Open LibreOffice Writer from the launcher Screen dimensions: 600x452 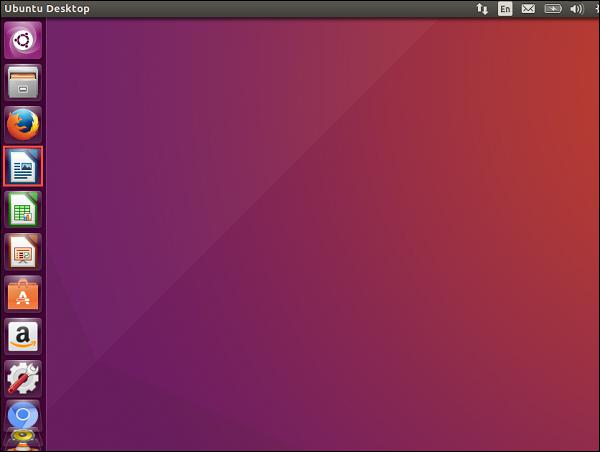tap(23, 166)
